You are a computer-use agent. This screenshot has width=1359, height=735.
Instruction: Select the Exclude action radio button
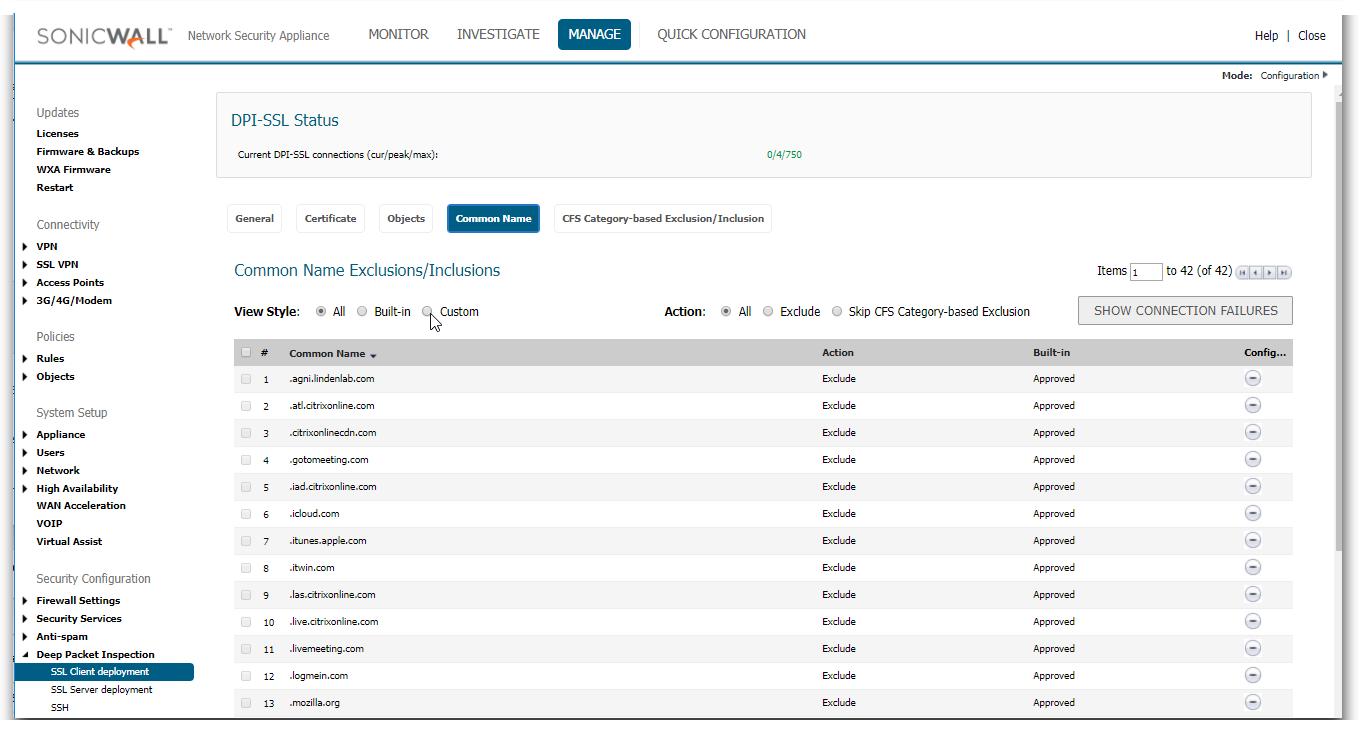click(x=768, y=311)
